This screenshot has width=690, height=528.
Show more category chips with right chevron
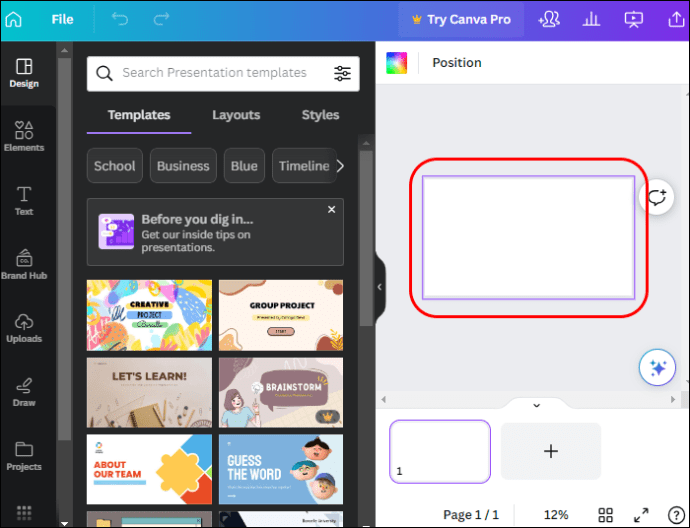341,166
